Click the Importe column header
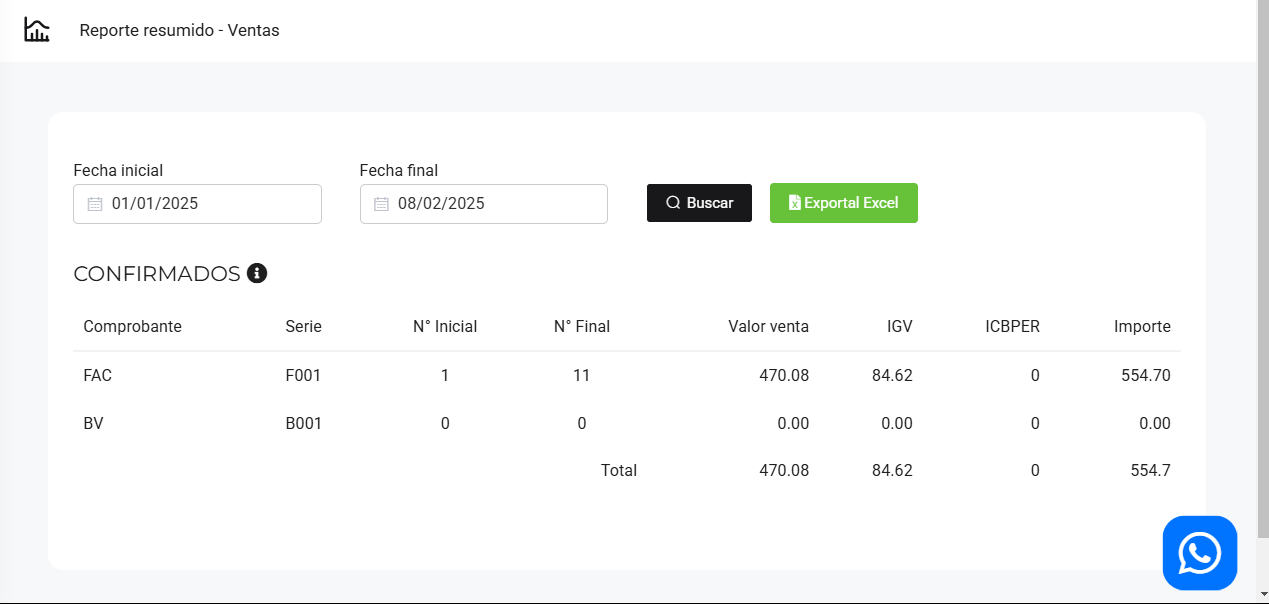The width and height of the screenshot is (1269, 604). pyautogui.click(x=1142, y=326)
